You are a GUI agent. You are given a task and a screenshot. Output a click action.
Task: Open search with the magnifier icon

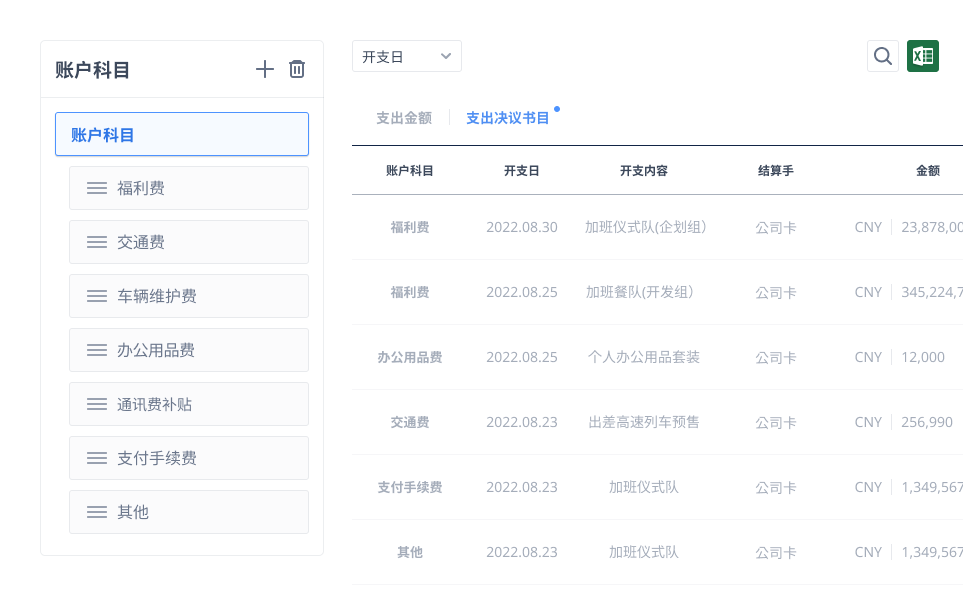pos(882,56)
